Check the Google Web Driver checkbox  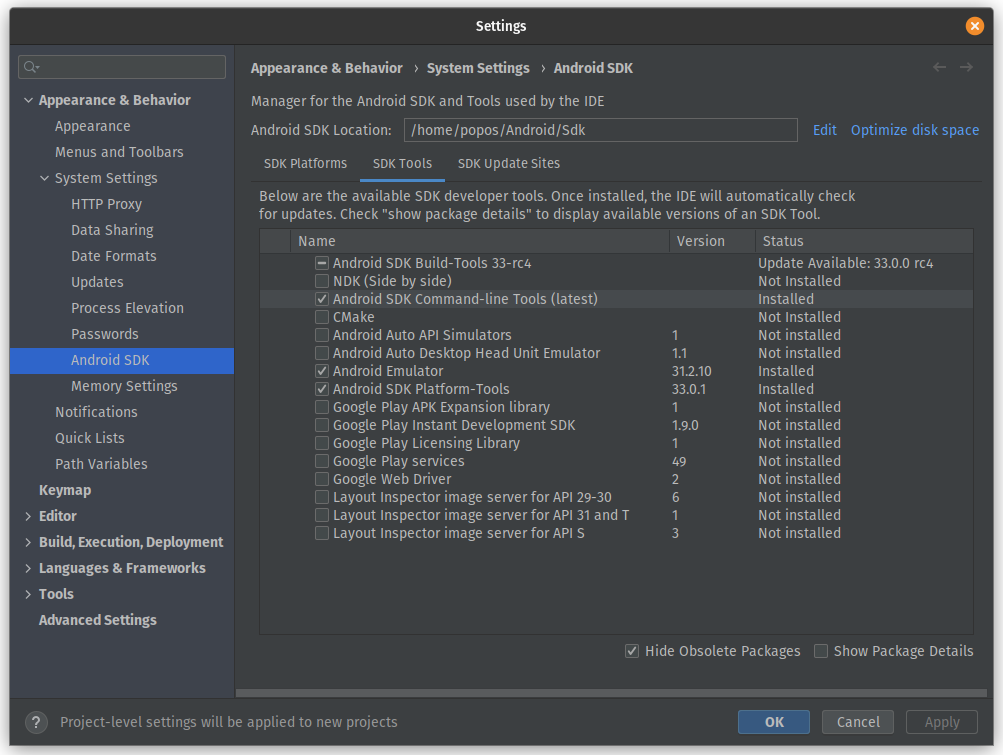click(322, 479)
